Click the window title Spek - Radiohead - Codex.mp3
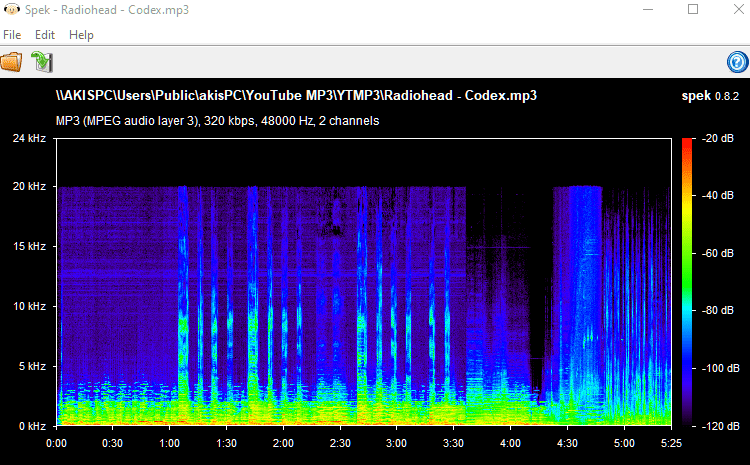Image resolution: width=750 pixels, height=465 pixels. point(107,10)
